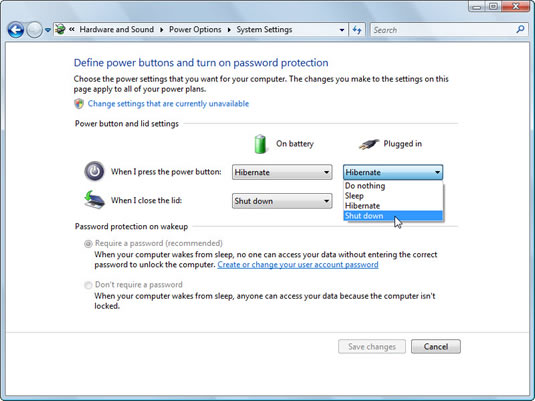Open Hardware and Sound breadcrumb
This screenshot has height=401, width=535.
click(117, 29)
